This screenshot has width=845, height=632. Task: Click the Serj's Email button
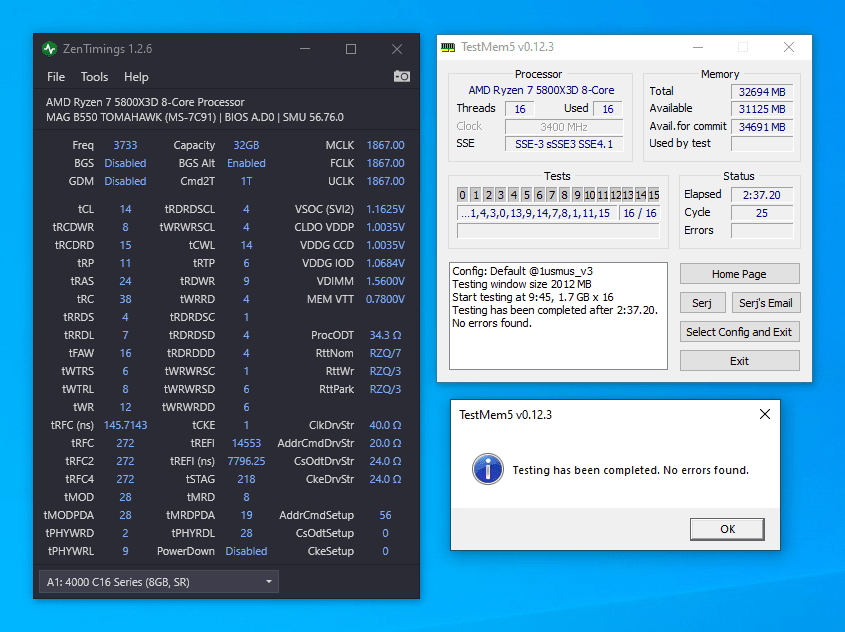tap(766, 303)
